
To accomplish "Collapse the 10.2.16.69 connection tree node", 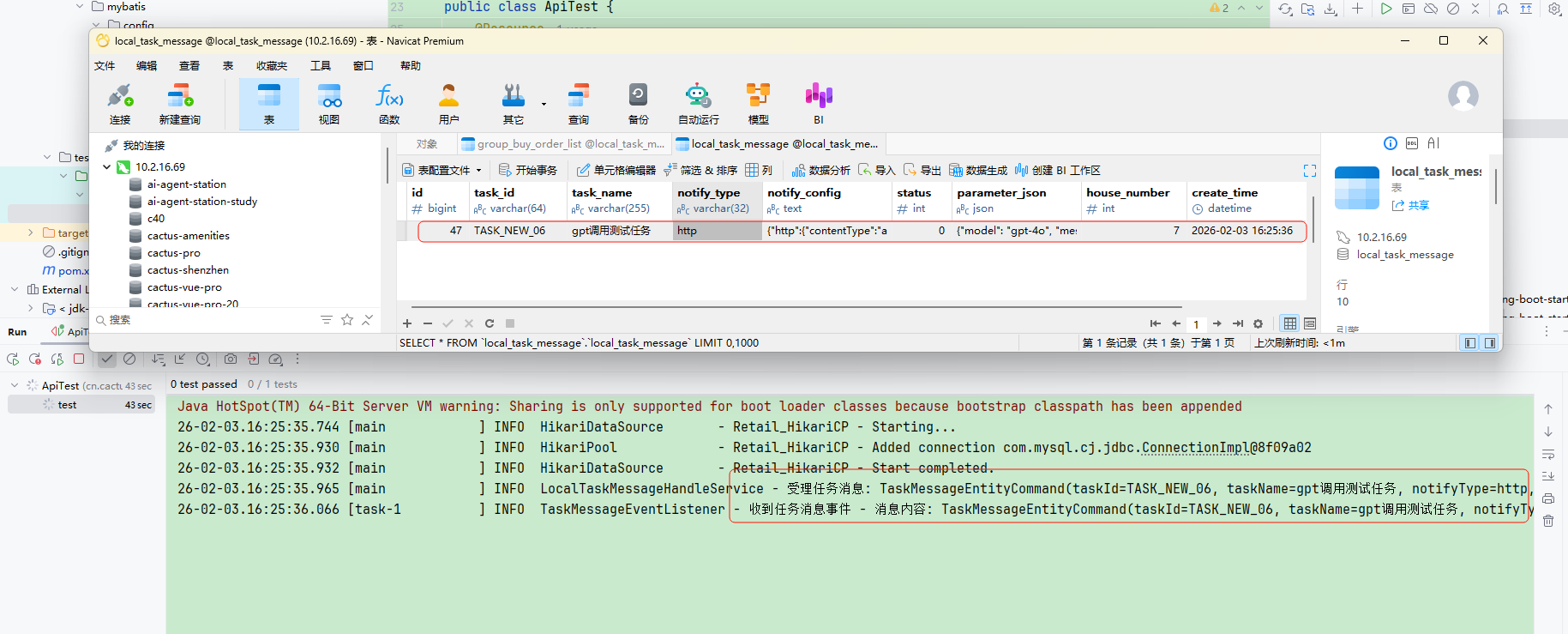I will pos(107,167).
